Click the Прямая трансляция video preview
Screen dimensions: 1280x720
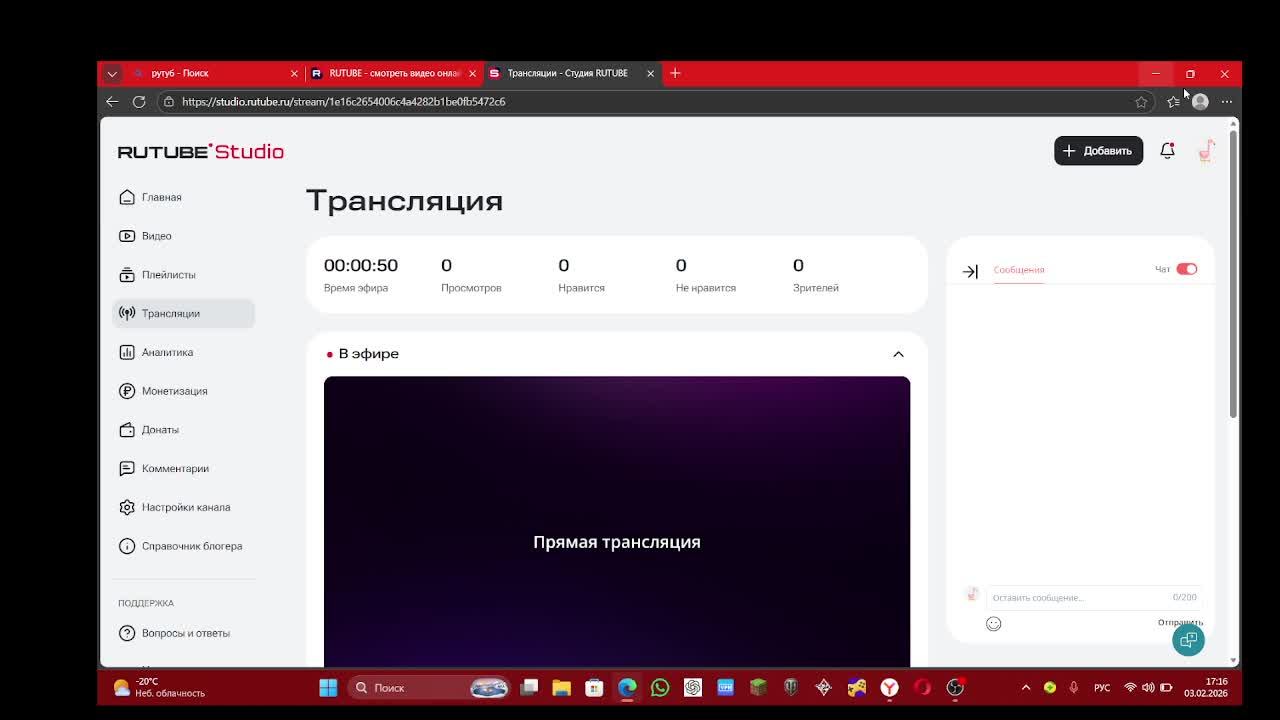pyautogui.click(x=617, y=521)
